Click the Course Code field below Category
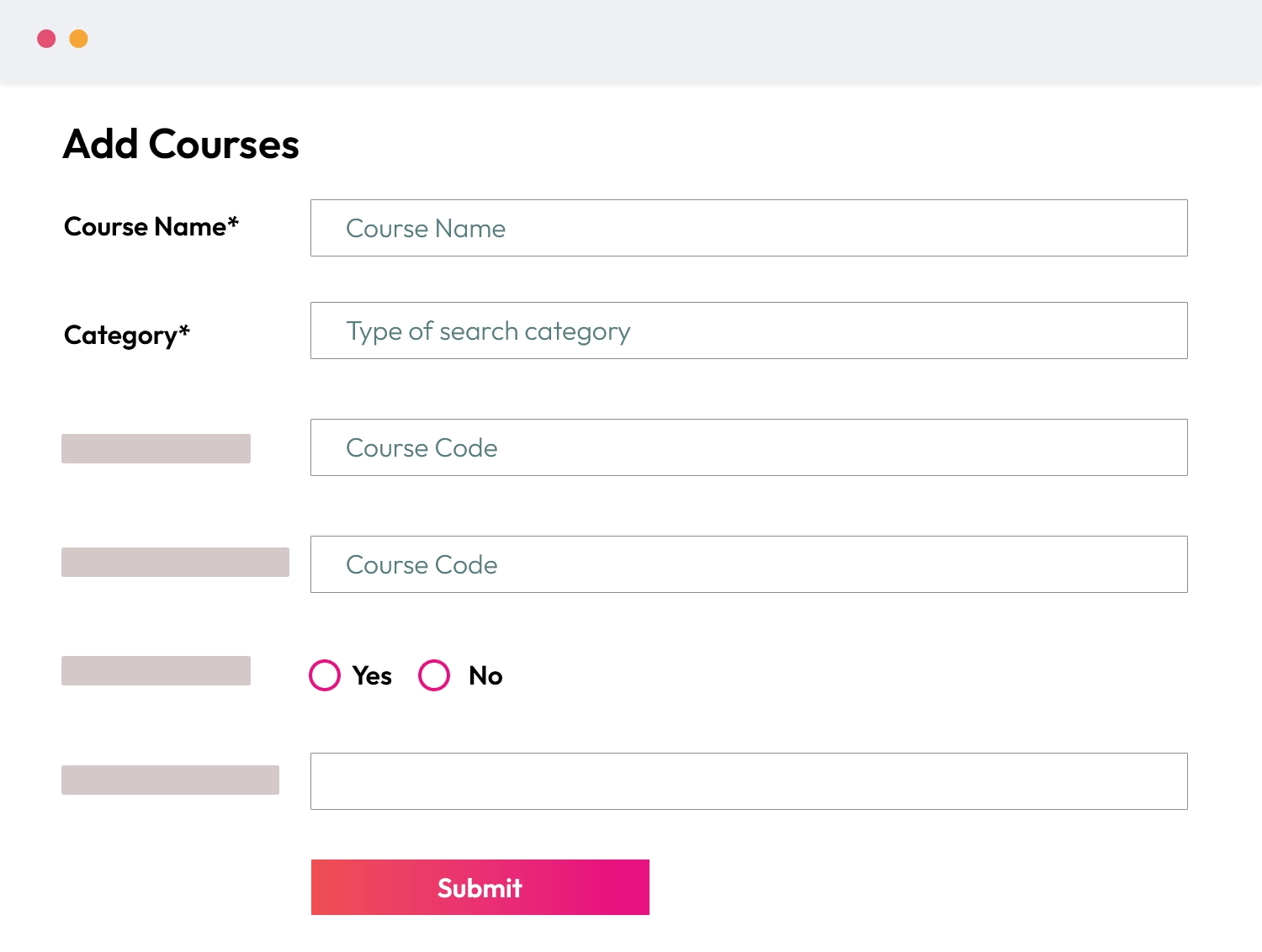The width and height of the screenshot is (1262, 952). 748,447
